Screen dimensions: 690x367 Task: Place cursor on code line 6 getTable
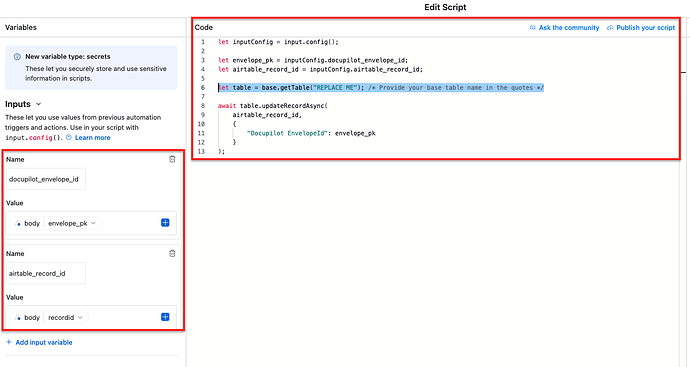[x=381, y=88]
